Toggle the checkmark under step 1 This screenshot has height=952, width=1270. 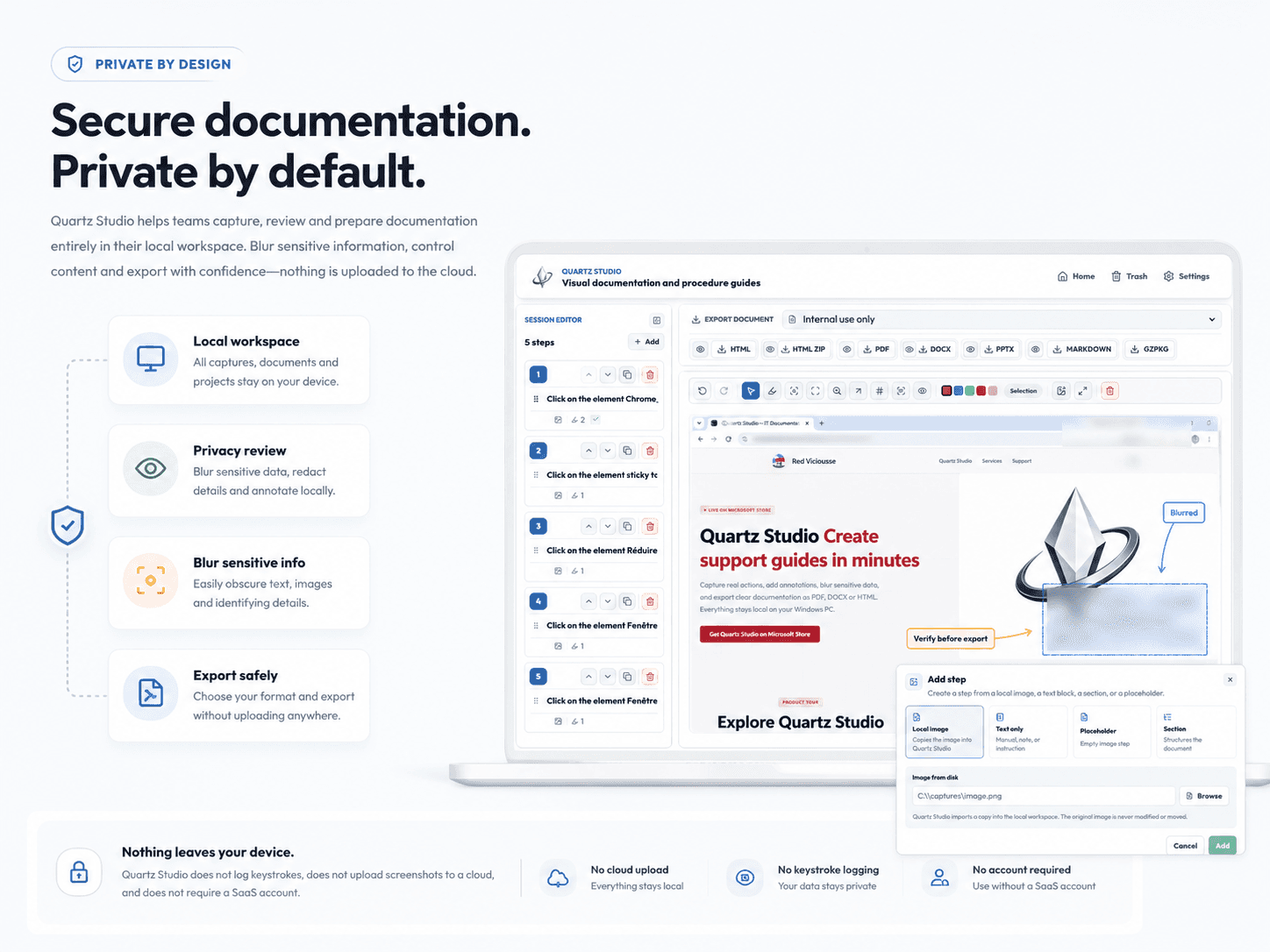[x=596, y=420]
